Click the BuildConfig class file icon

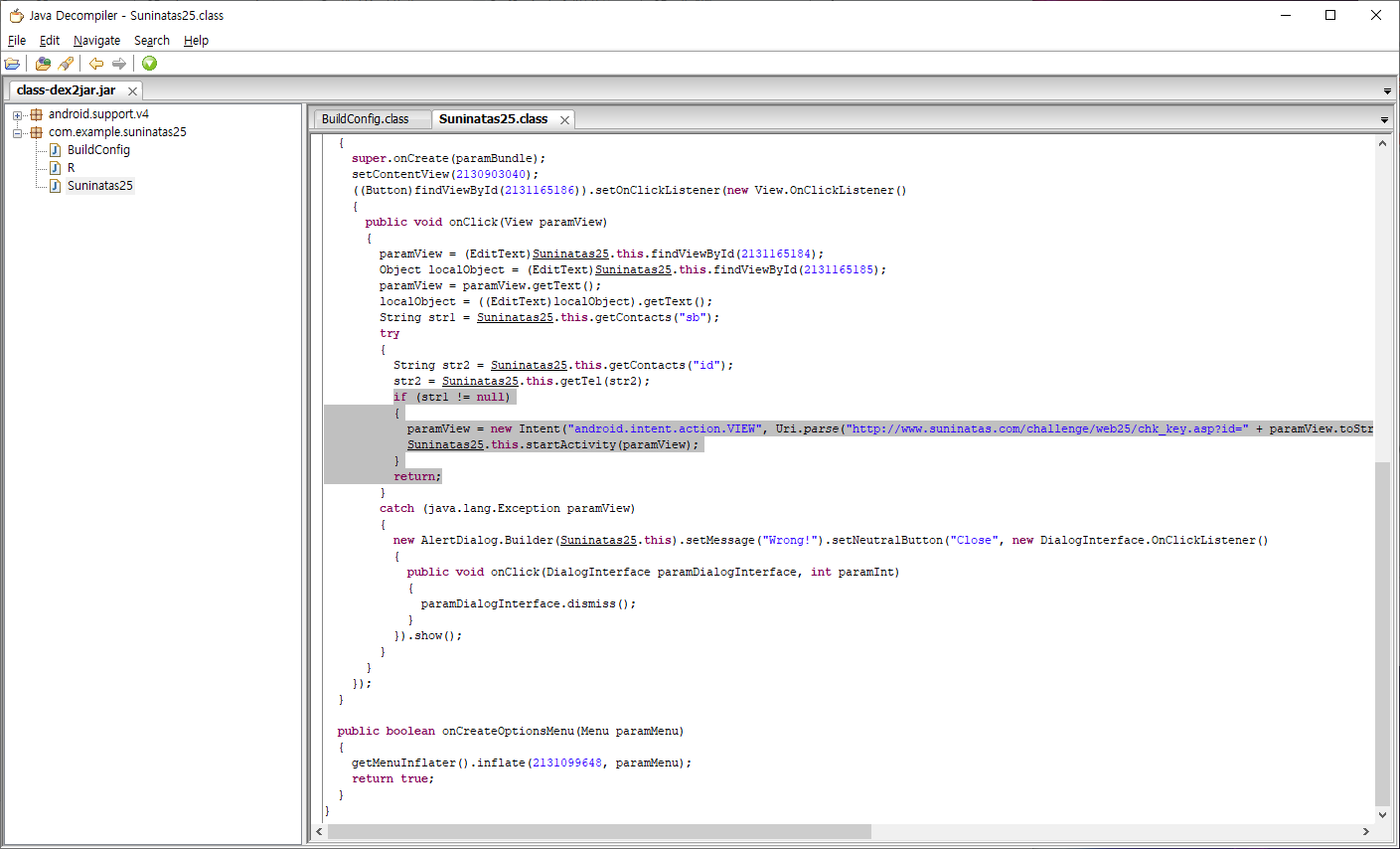[x=56, y=150]
